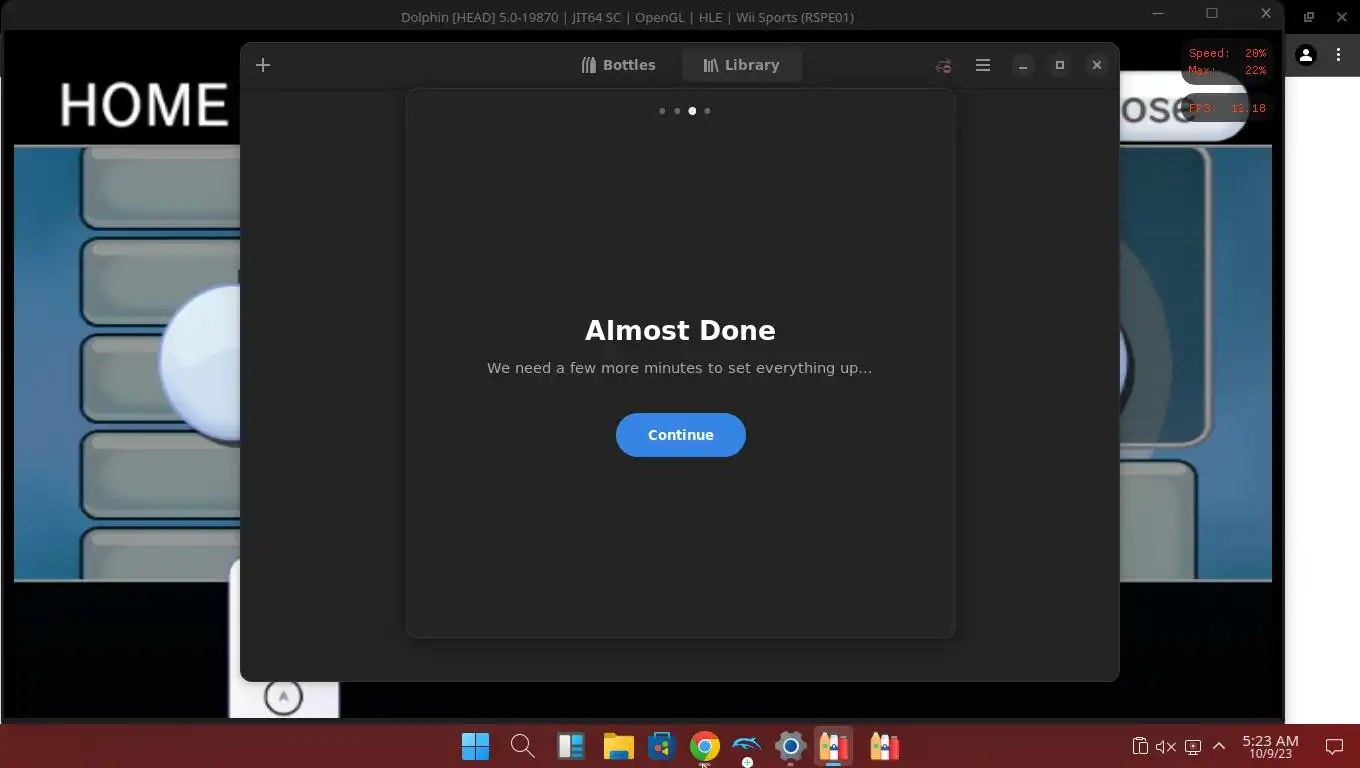Screen dimensions: 1360x768
Task: Restore down the Chrome window
Action: coord(1308,17)
